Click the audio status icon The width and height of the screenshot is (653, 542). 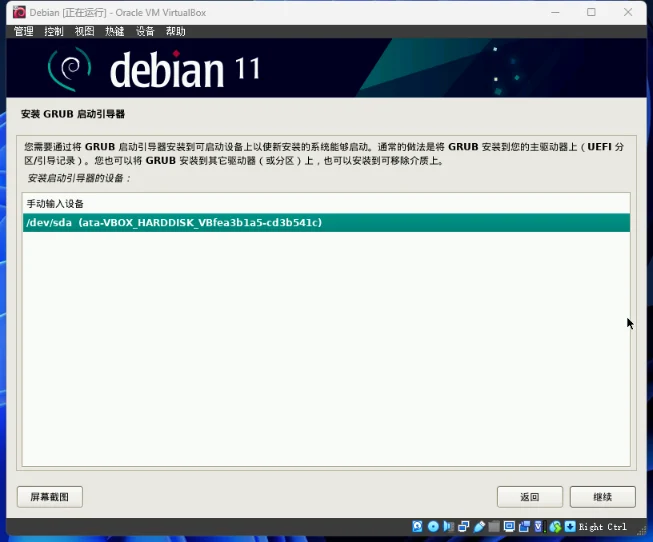pos(449,527)
